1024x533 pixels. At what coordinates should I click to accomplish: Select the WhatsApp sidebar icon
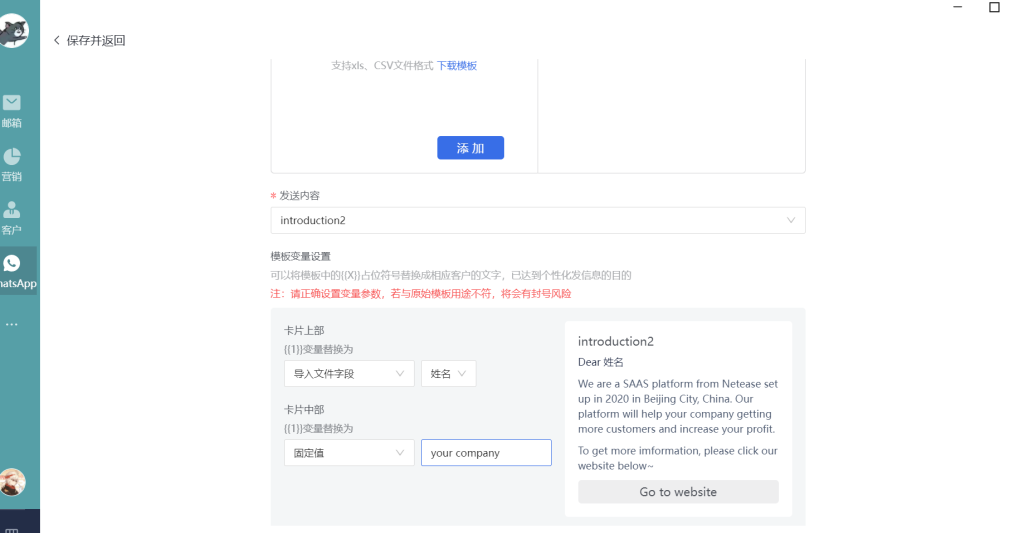coord(12,270)
